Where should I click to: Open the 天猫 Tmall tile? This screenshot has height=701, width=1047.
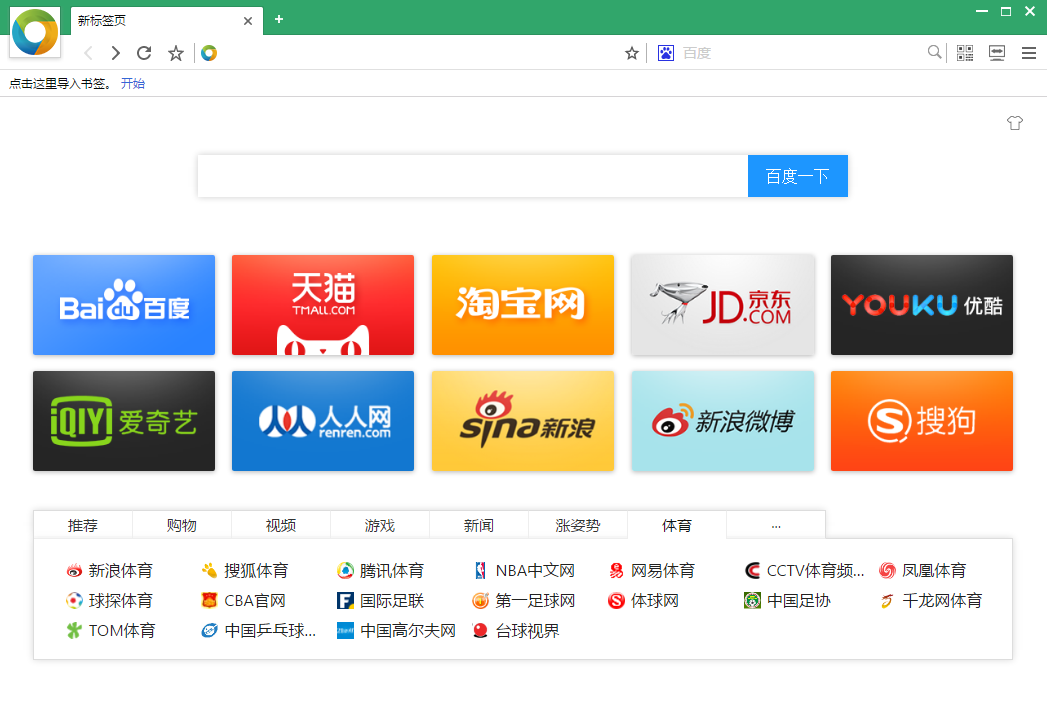point(323,305)
